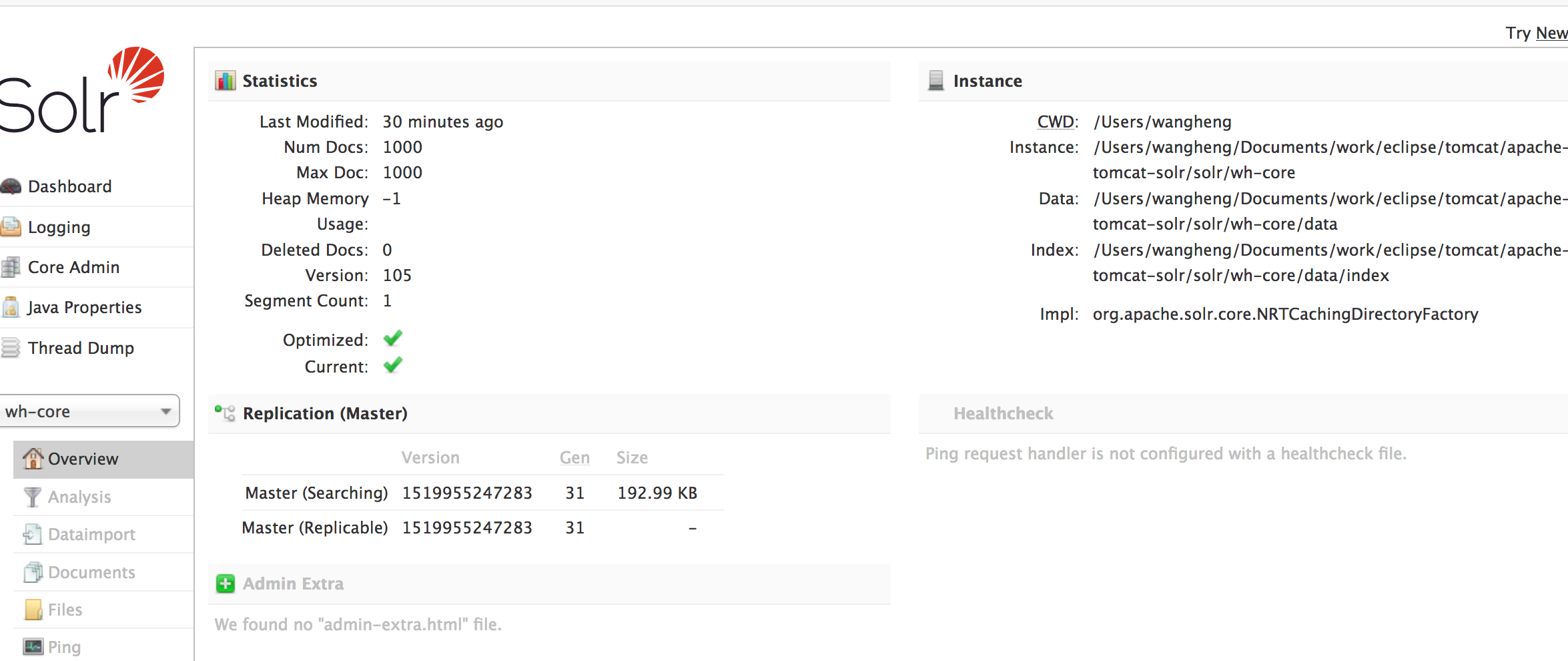Click the Version column header in Replication
This screenshot has height=661, width=1568.
coord(430,457)
